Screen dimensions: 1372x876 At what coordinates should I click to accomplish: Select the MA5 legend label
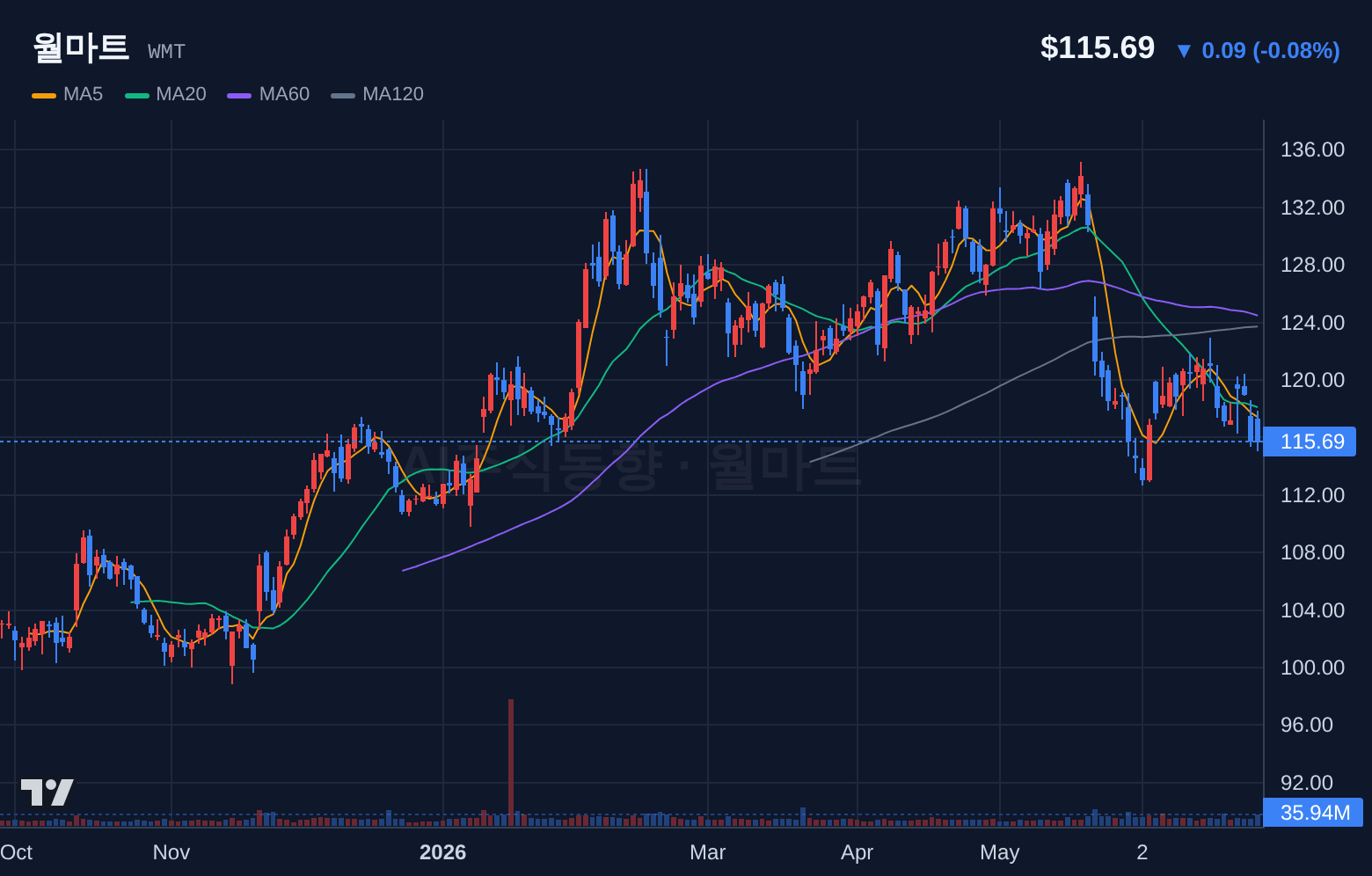click(x=83, y=94)
